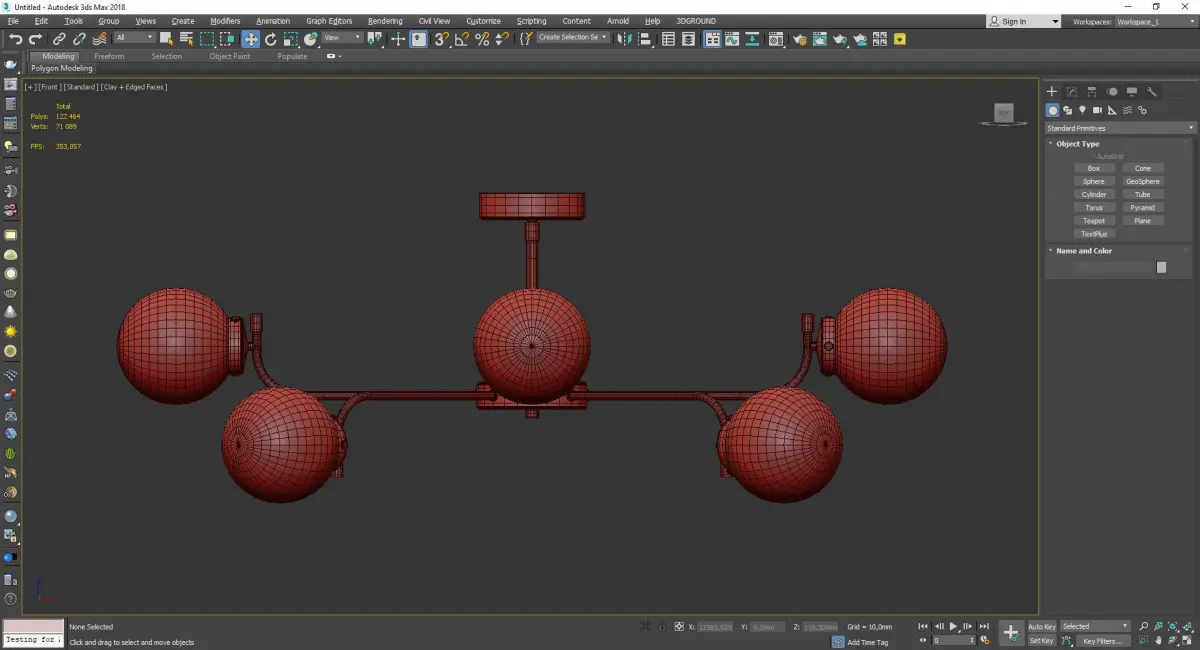Image resolution: width=1200 pixels, height=650 pixels.
Task: Open the selection filter All dropdown
Action: pyautogui.click(x=134, y=38)
